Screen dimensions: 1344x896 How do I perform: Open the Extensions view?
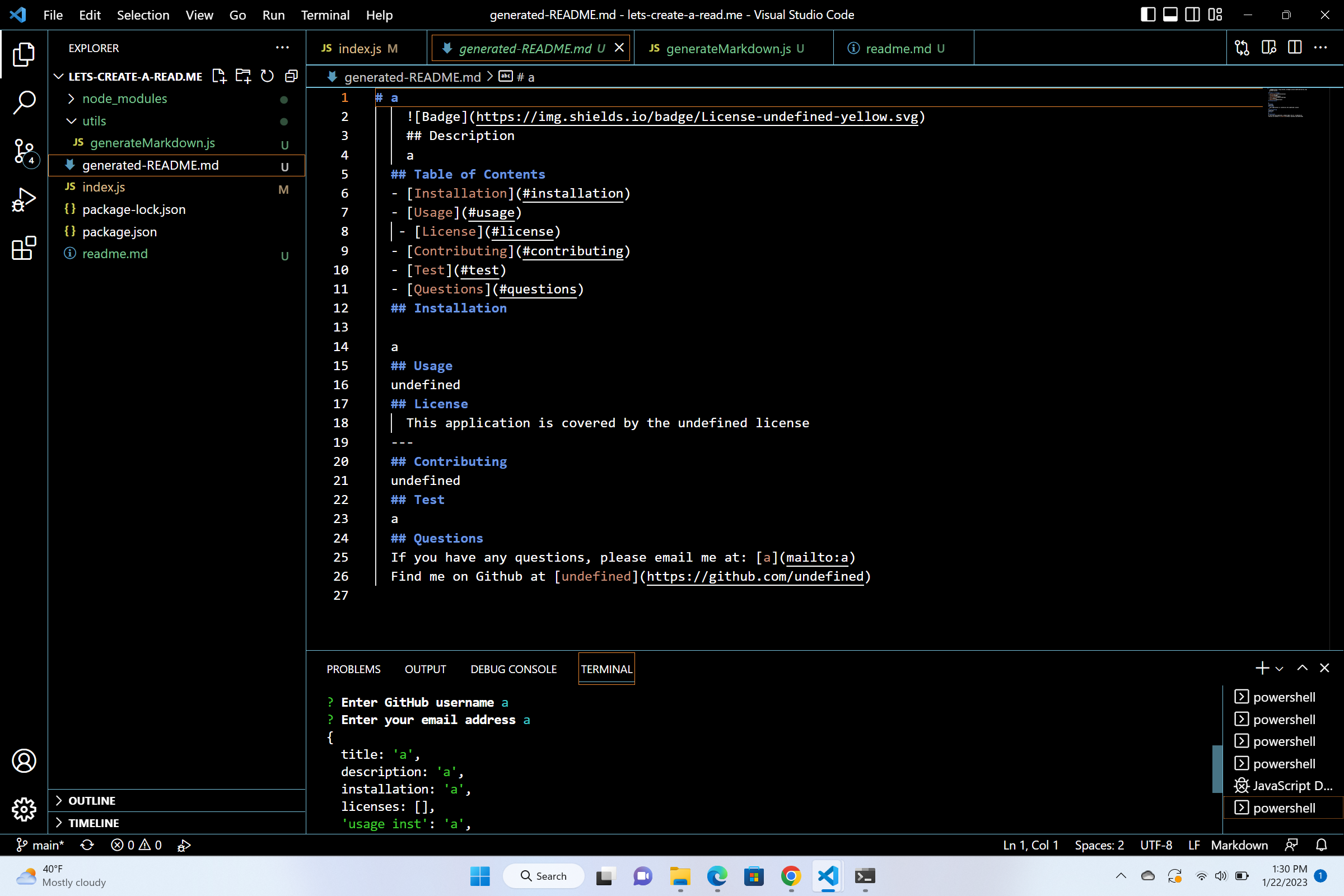tap(24, 249)
